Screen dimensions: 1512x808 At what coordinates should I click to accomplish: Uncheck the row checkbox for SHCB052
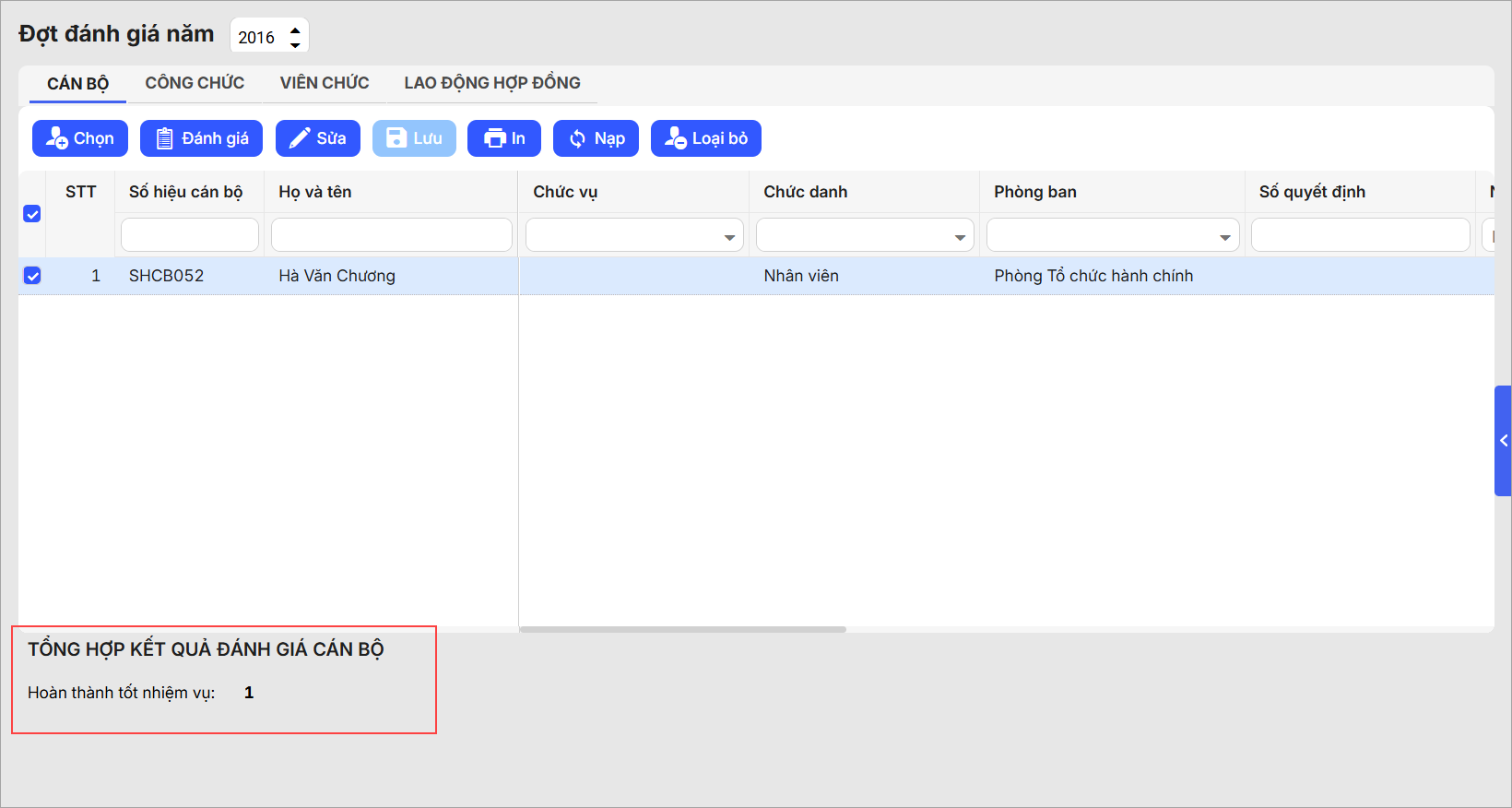(32, 276)
